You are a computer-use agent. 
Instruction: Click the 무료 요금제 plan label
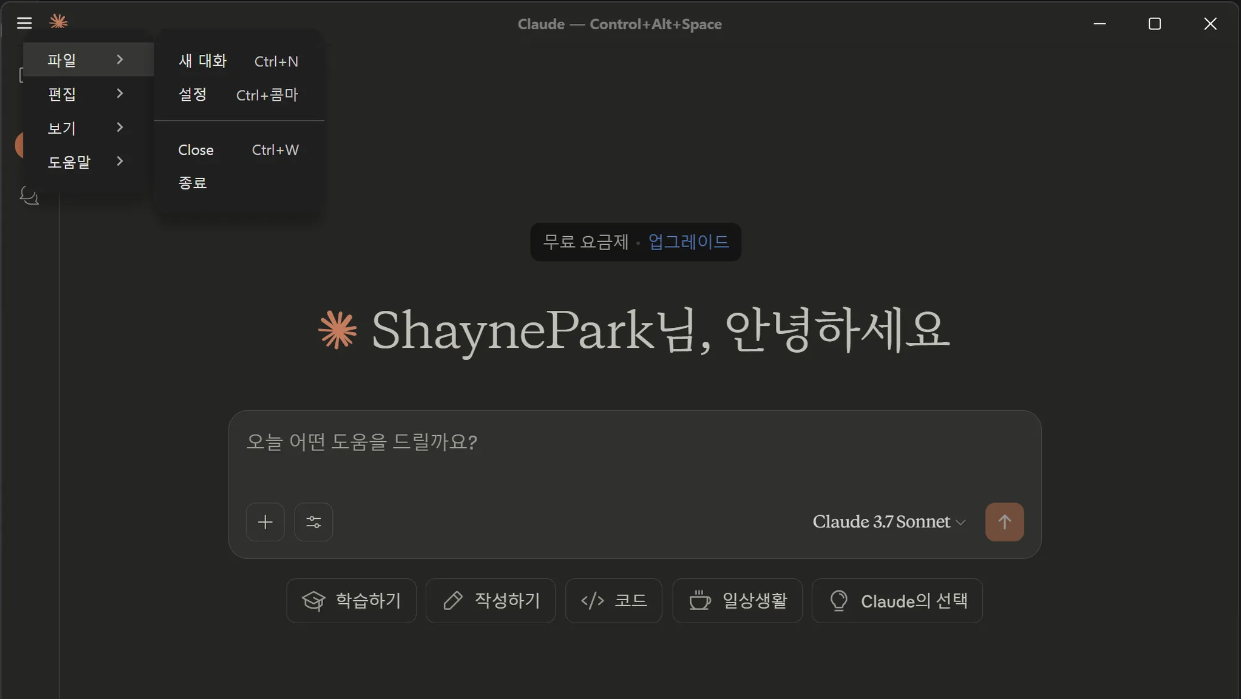click(586, 242)
